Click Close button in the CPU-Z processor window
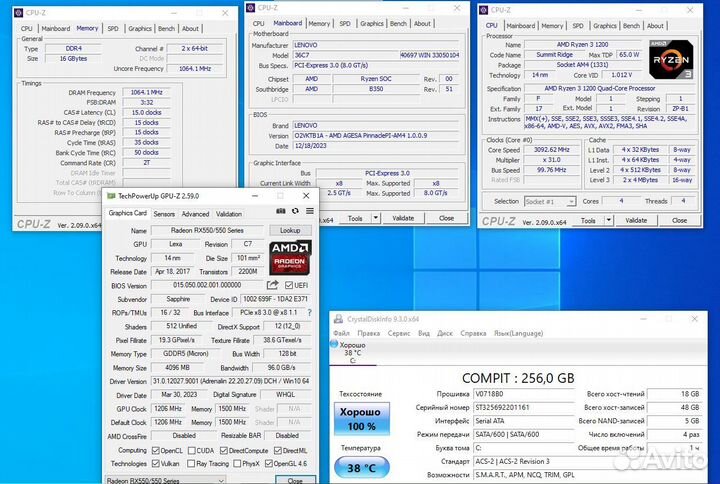Viewport: 720px width, 484px height. tap(679, 220)
